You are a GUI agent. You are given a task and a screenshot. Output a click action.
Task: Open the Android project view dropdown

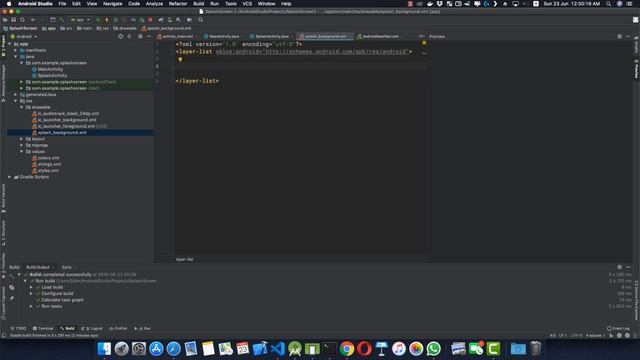coord(24,36)
